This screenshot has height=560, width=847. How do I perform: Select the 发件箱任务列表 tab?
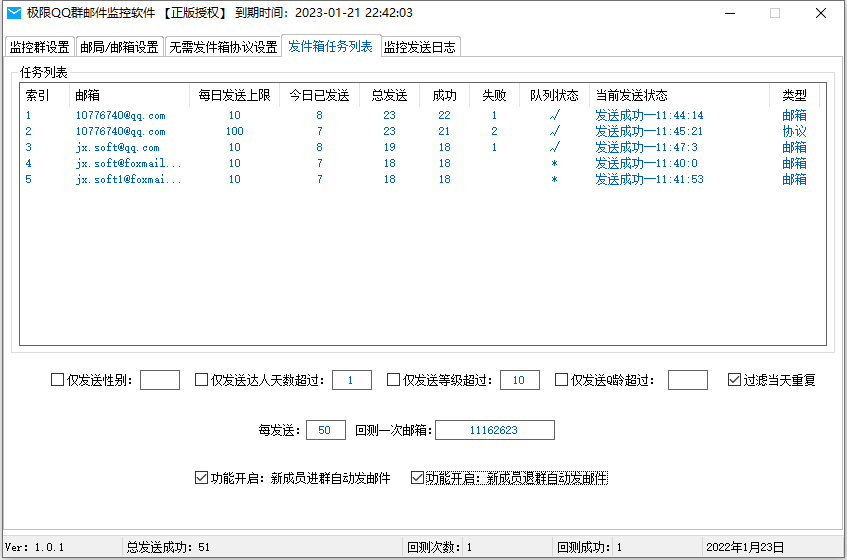[x=331, y=46]
